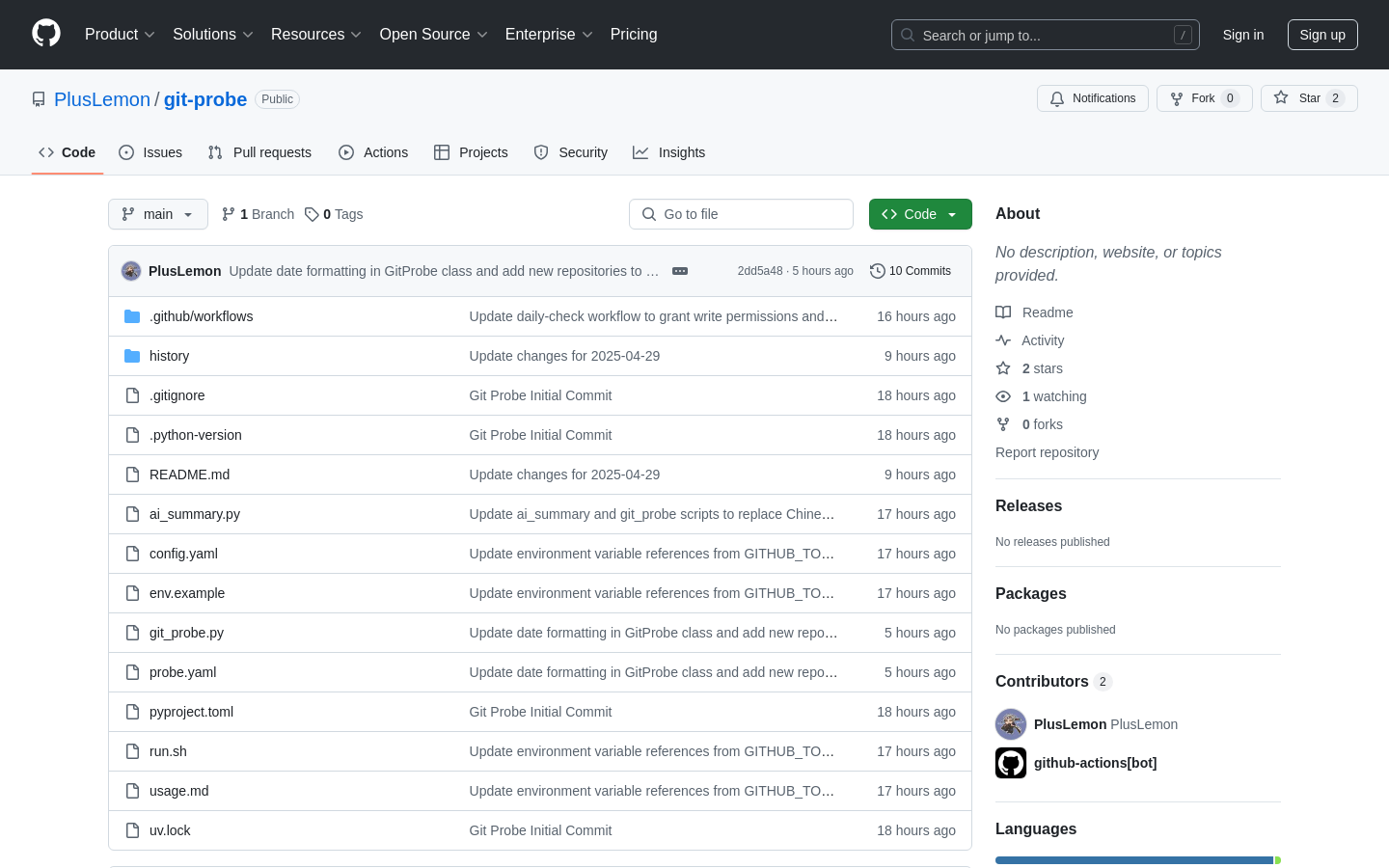This screenshot has width=1389, height=868.
Task: View the 1 Branch link
Action: point(258,214)
